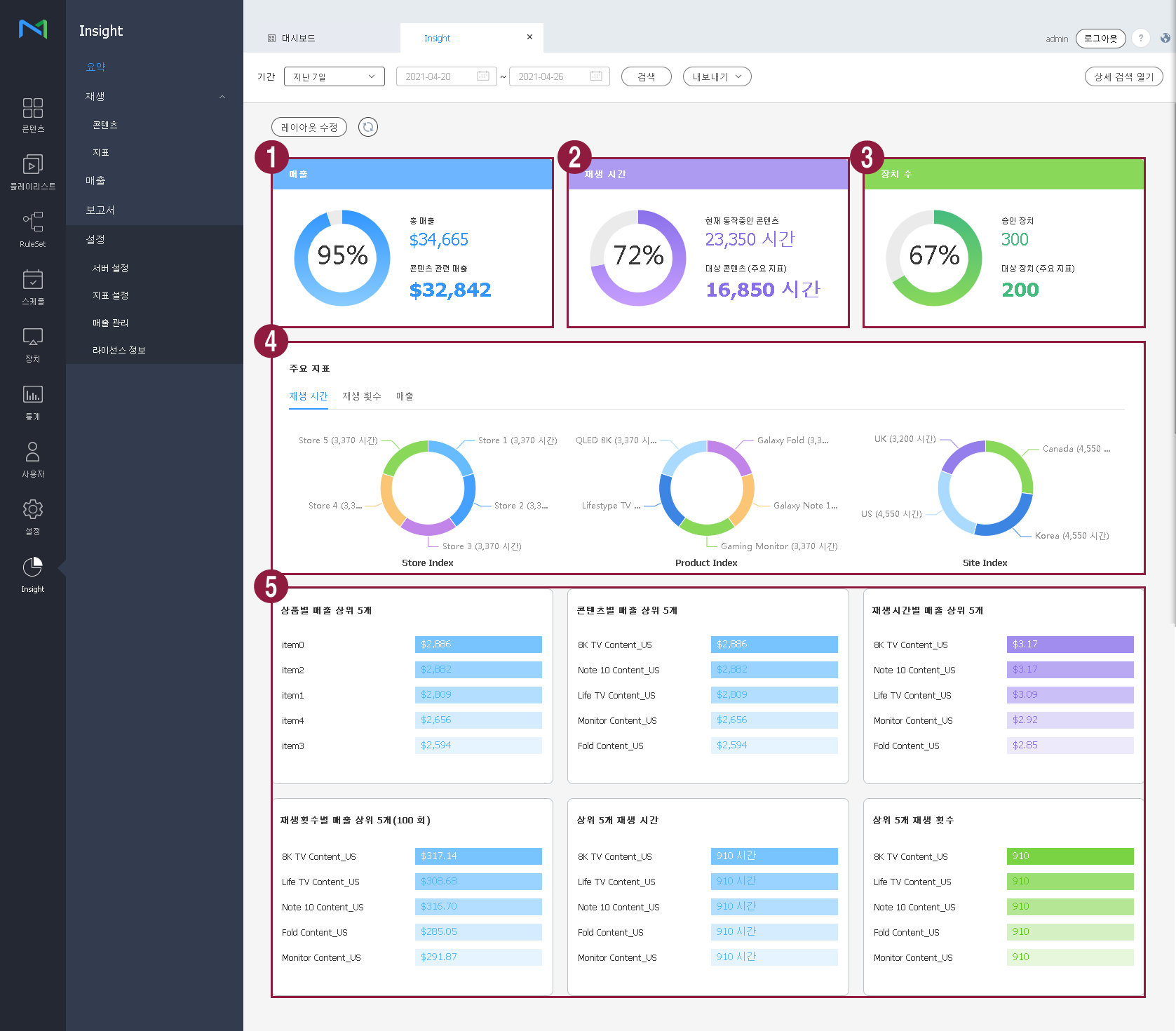Click the help question mark icon
This screenshot has height=1031, width=1176.
click(1141, 39)
